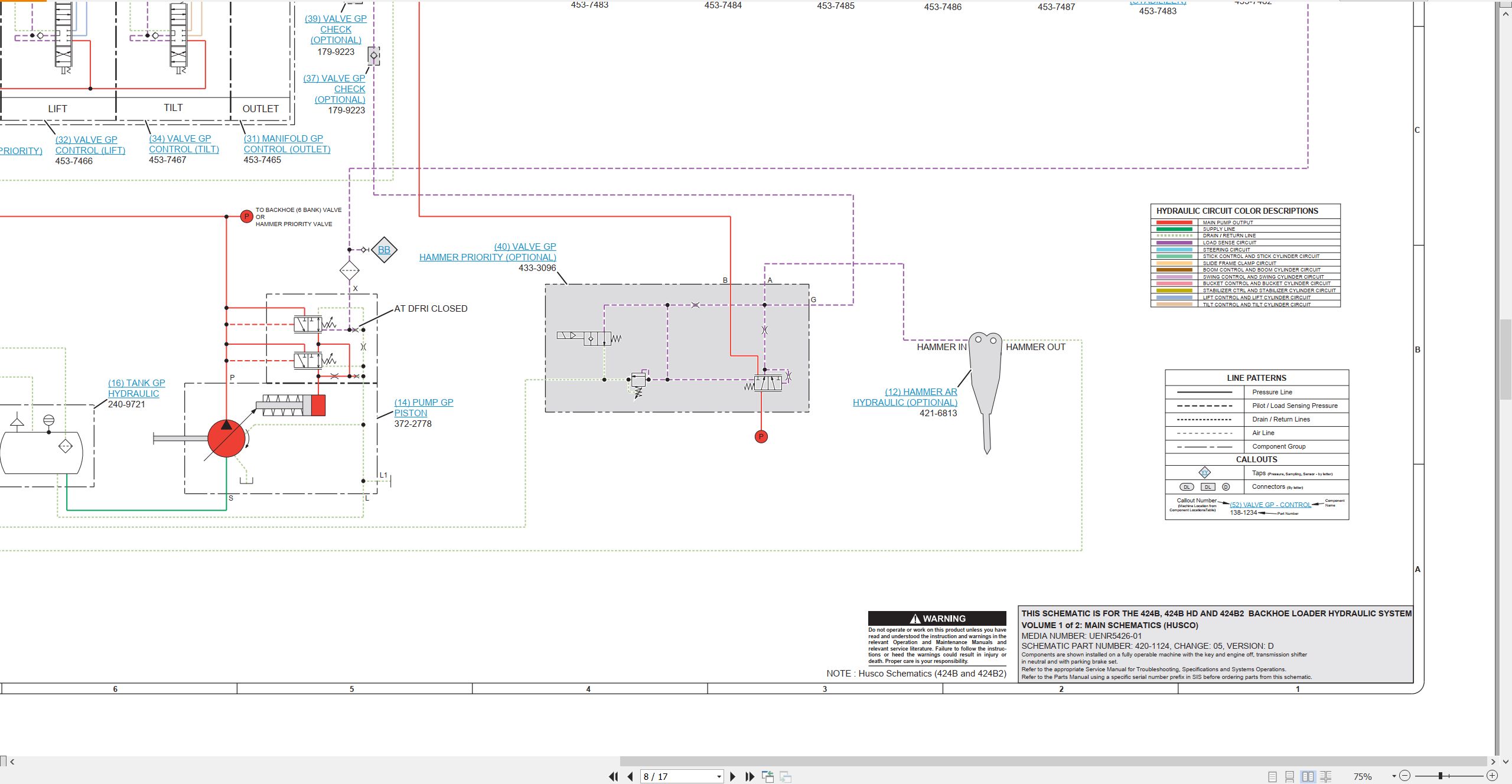Image resolution: width=1512 pixels, height=784 pixels.
Task: Click the LIFT valve section label
Action: pos(58,109)
